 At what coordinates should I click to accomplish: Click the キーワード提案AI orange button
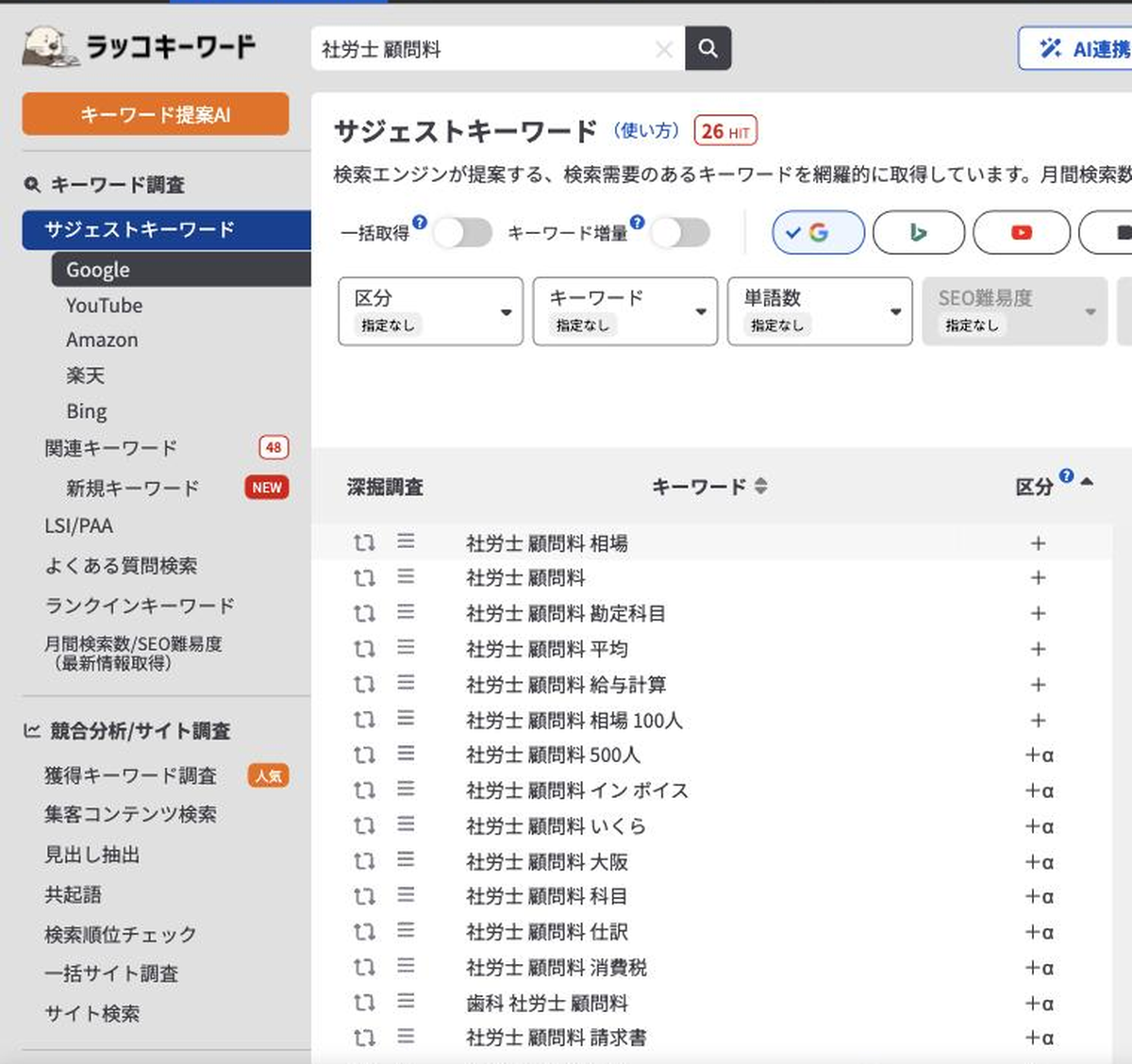156,114
